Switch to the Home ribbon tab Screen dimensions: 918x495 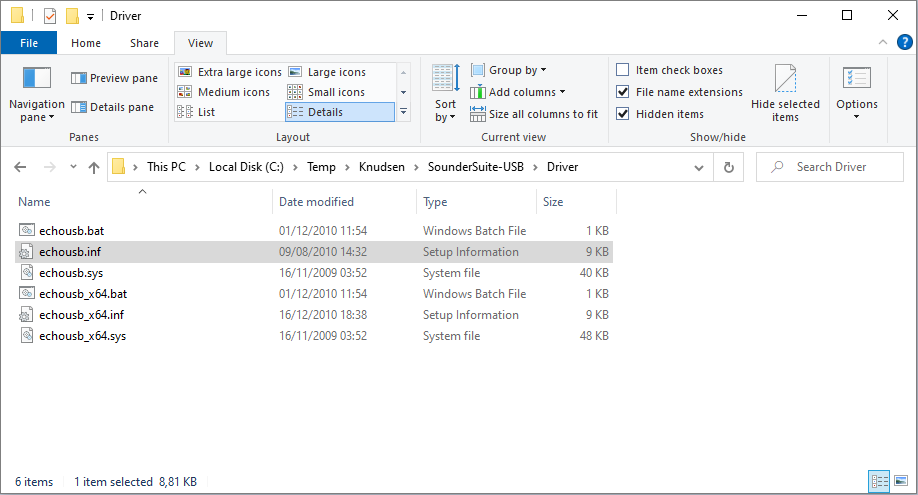(85, 43)
